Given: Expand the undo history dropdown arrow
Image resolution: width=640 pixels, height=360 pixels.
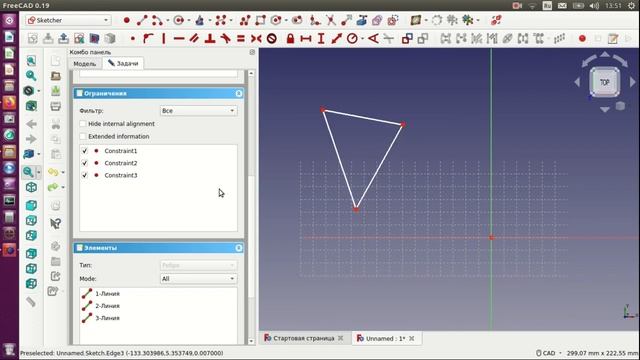Looking at the screenshot, I should tap(63, 172).
